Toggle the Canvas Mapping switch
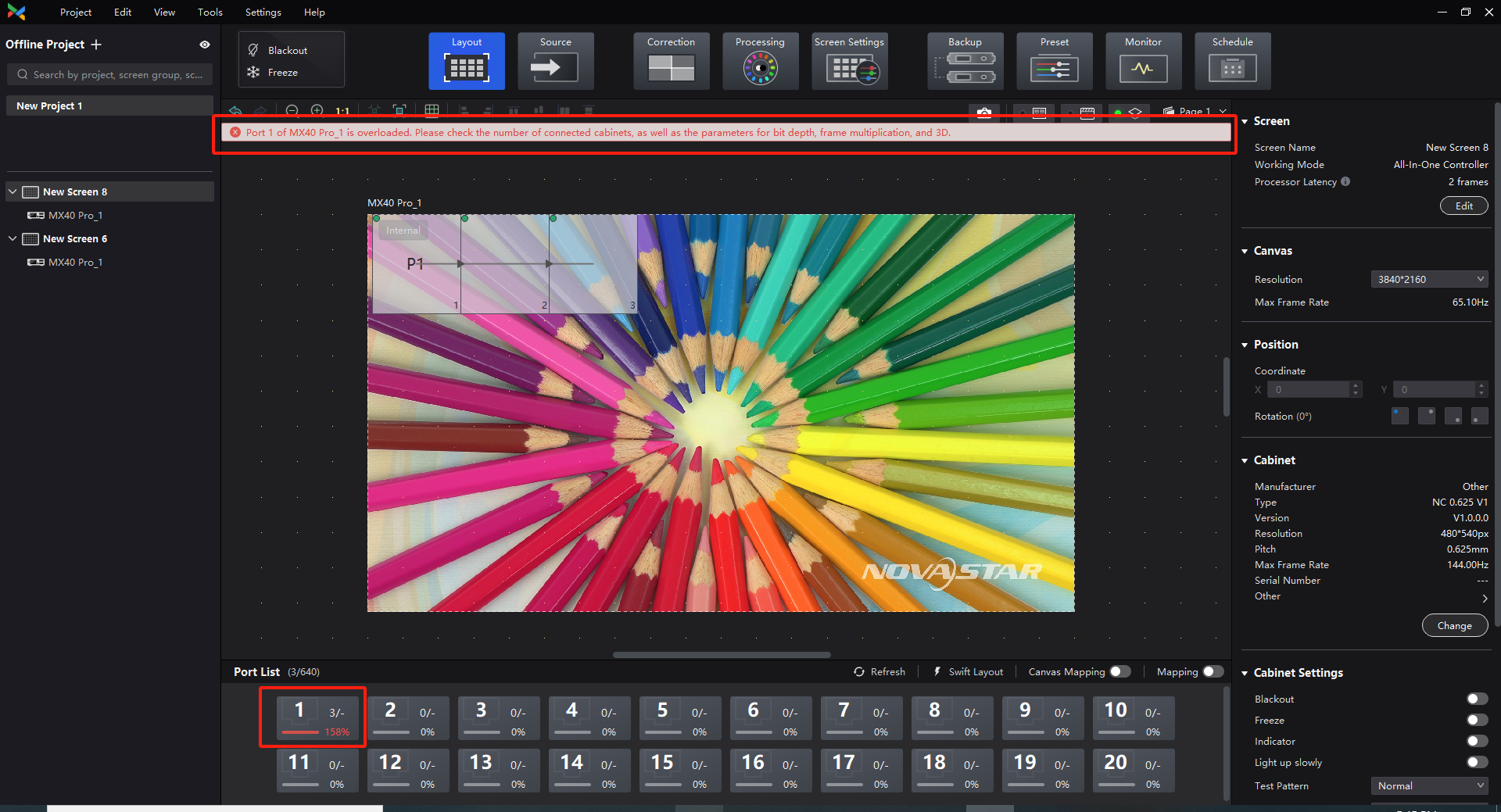This screenshot has height=812, width=1501. [1120, 671]
